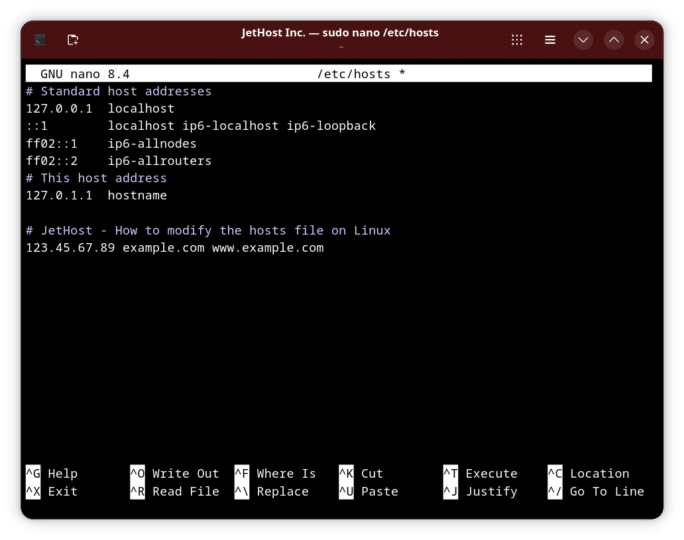Click the '/etc/hosts *' file name header
The width and height of the screenshot is (684, 540).
(x=361, y=74)
